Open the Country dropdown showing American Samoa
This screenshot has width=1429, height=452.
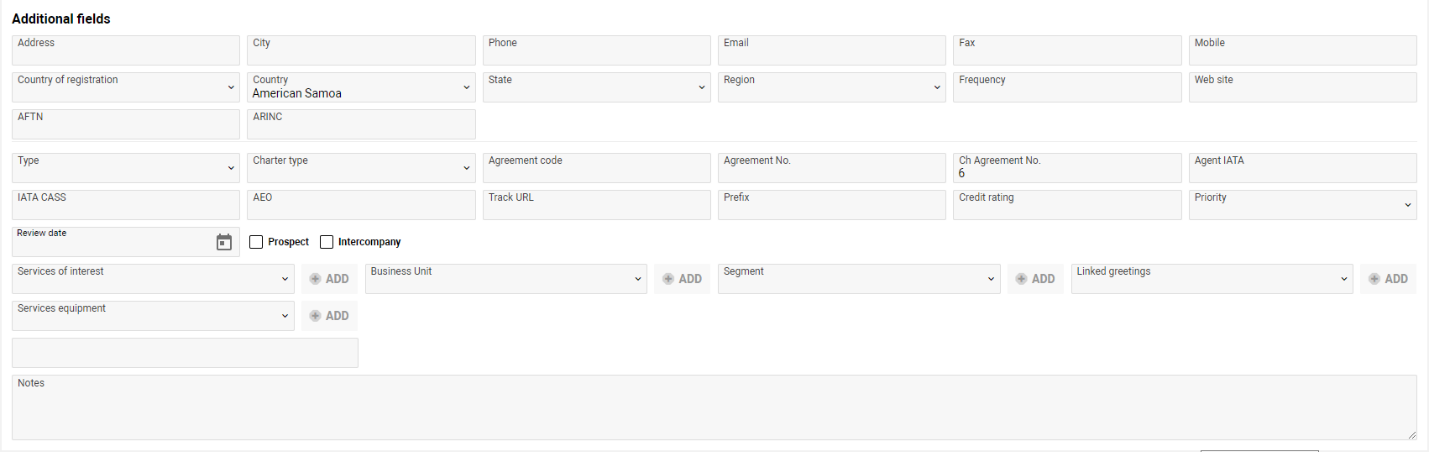361,87
